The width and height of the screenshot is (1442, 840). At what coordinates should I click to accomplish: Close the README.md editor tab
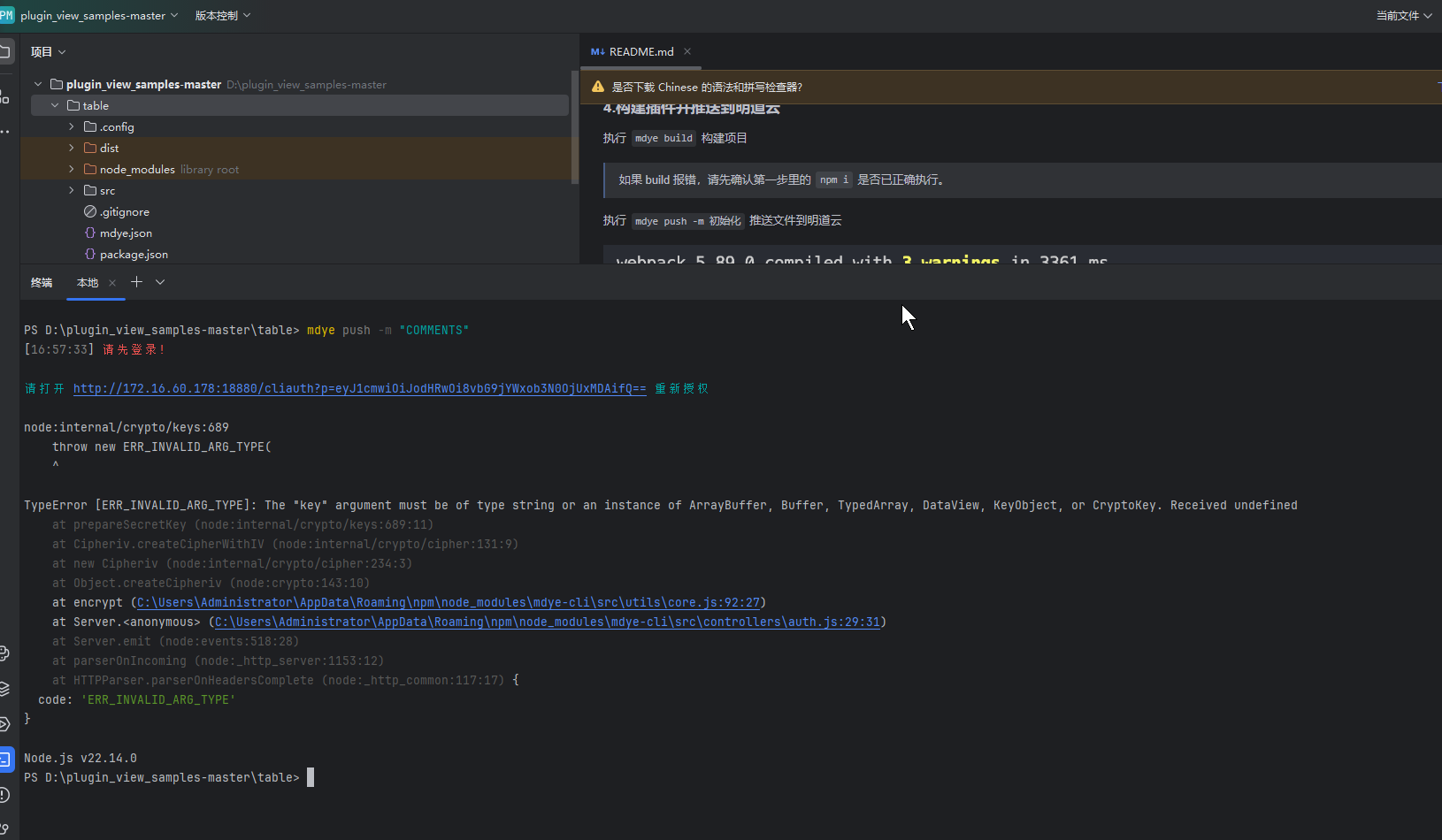[687, 51]
